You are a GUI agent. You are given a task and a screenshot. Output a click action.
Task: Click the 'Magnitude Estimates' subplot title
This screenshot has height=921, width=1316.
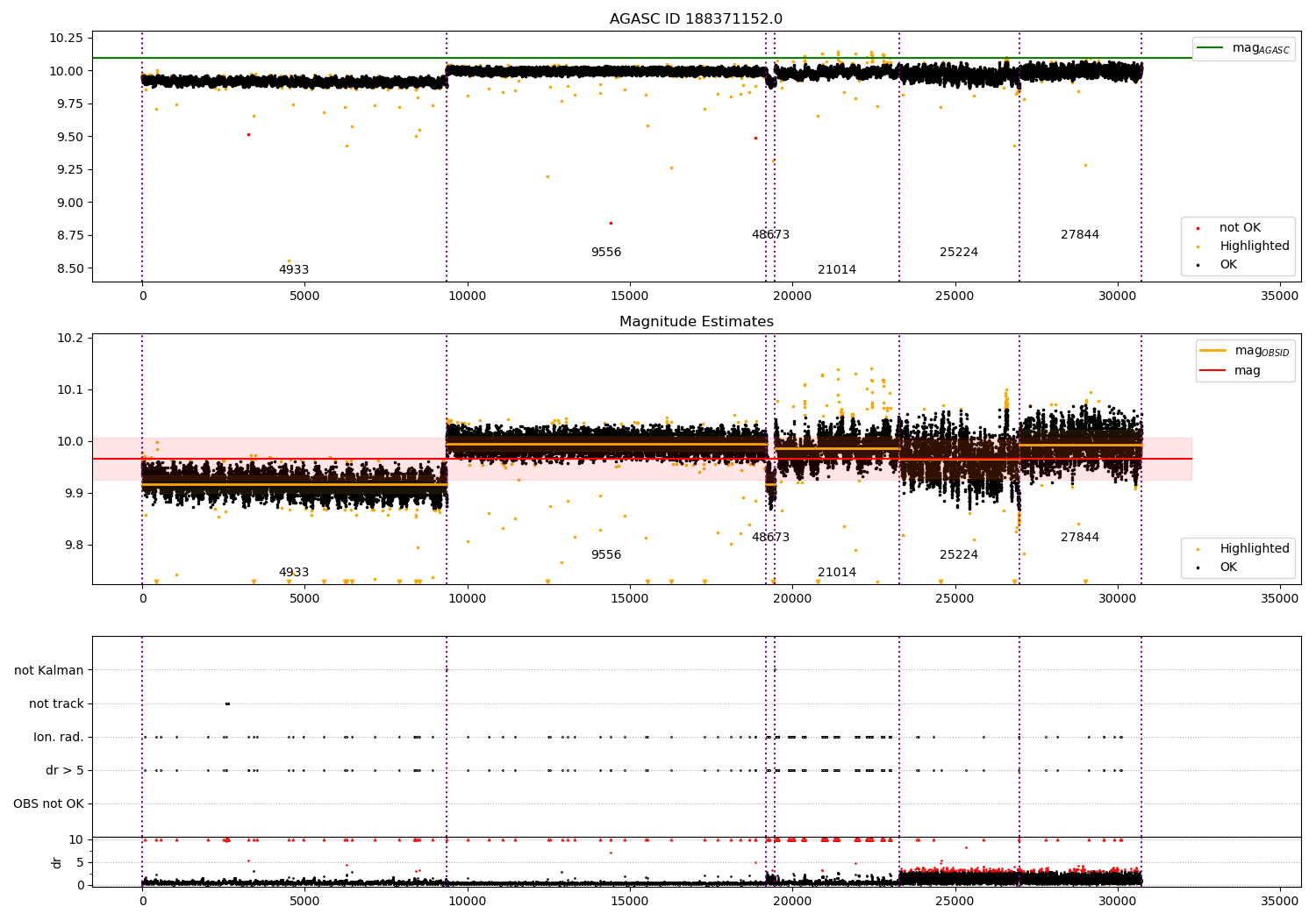(x=697, y=322)
